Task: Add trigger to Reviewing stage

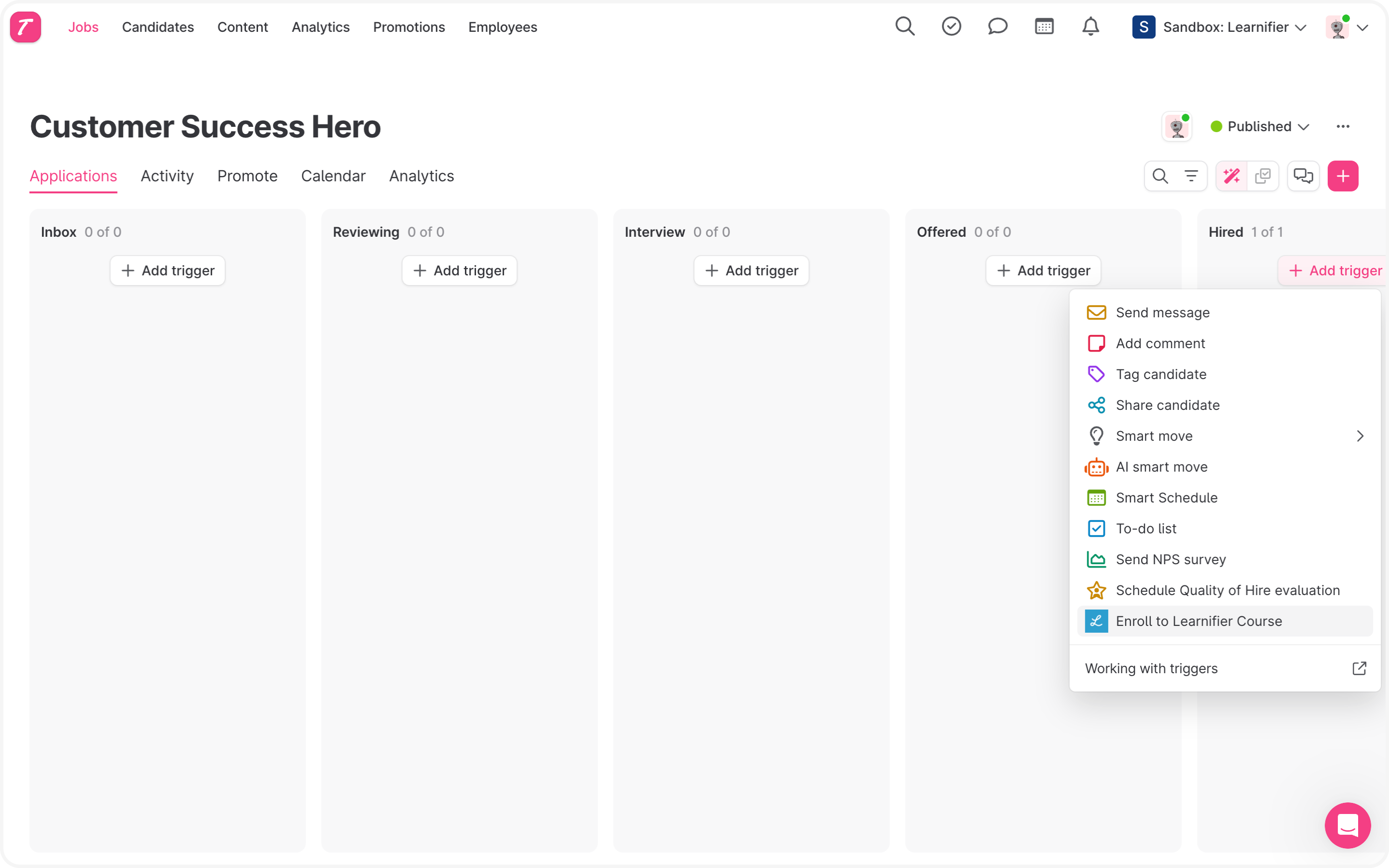Action: coord(459,271)
